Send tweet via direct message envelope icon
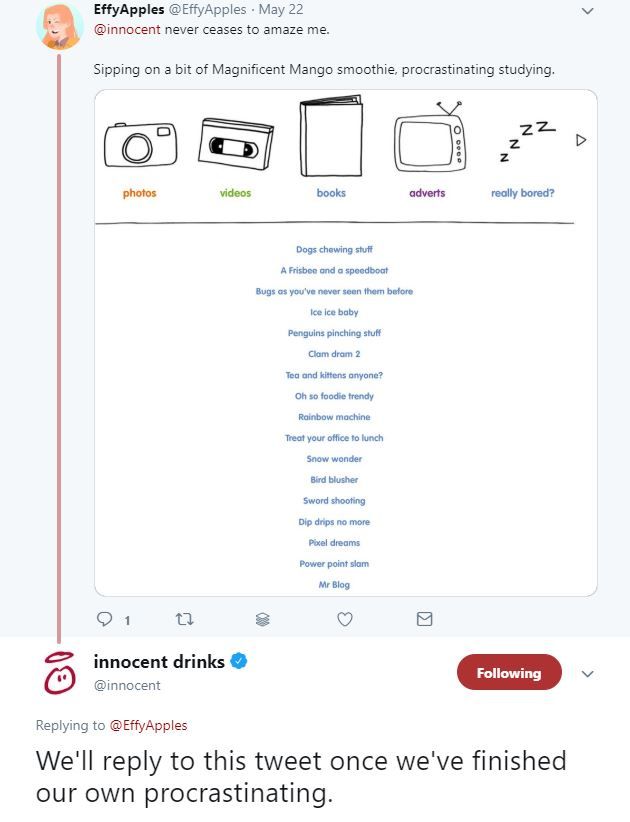Image resolution: width=630 pixels, height=822 pixels. tap(424, 619)
